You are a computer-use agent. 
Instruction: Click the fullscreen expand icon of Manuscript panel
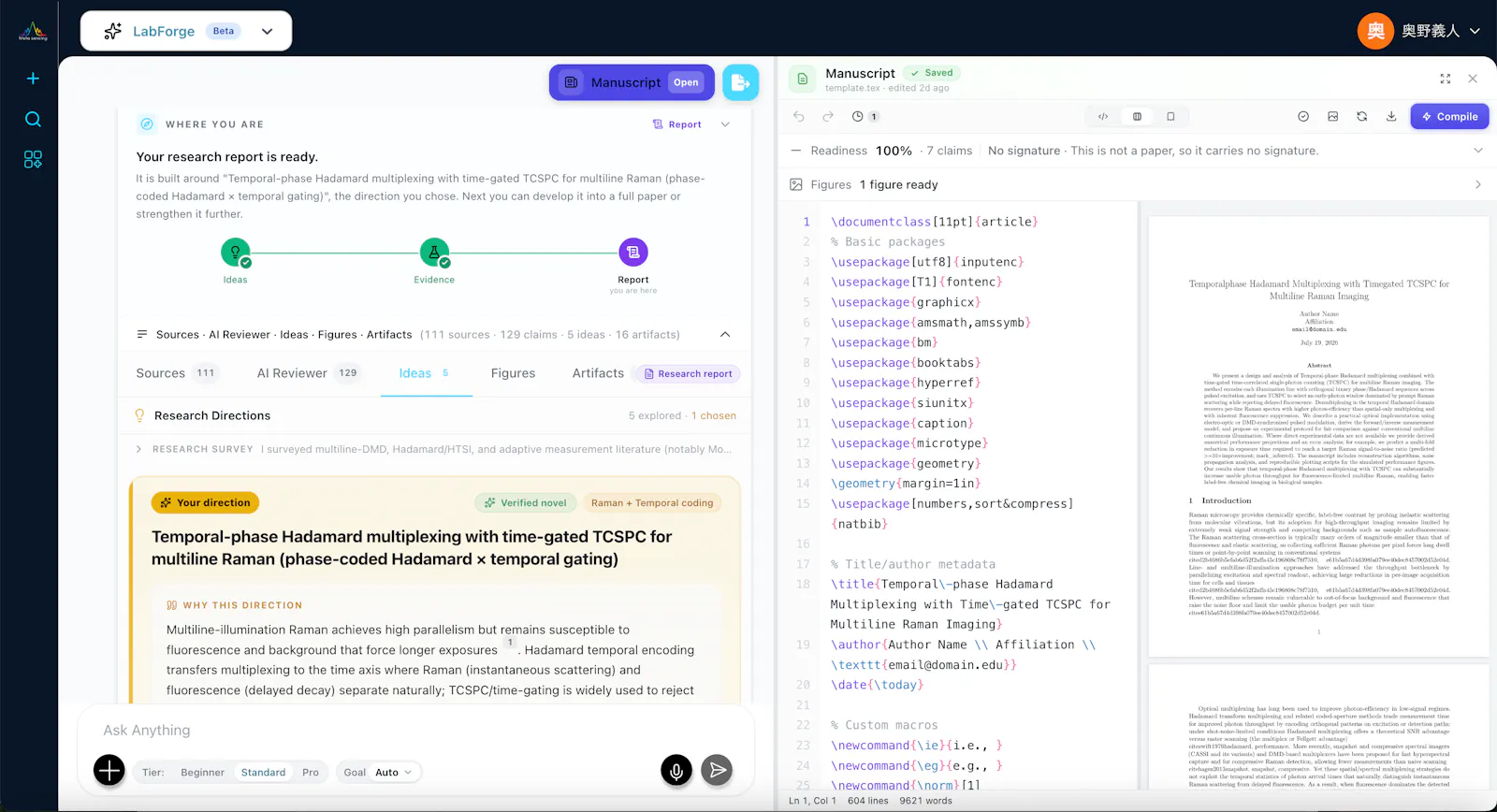coord(1446,79)
